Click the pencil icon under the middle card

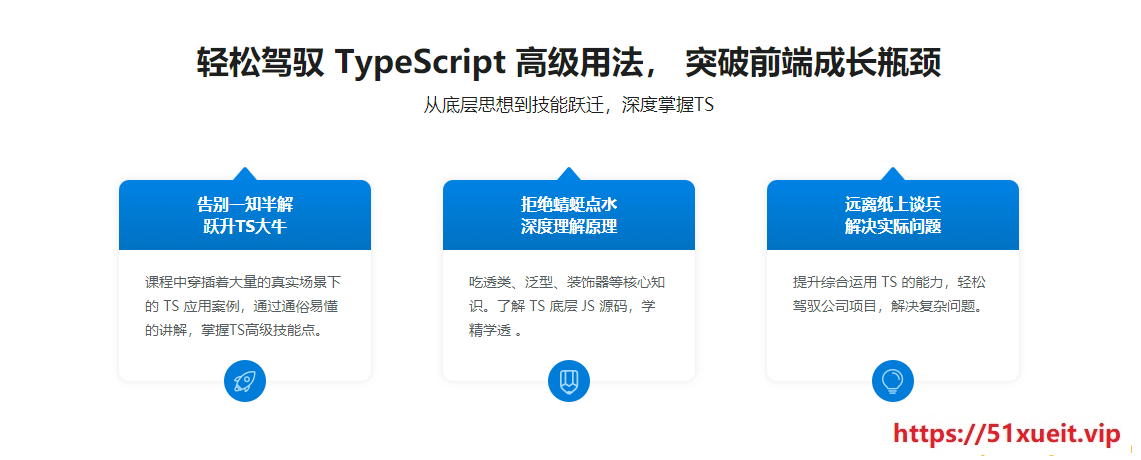tap(569, 381)
